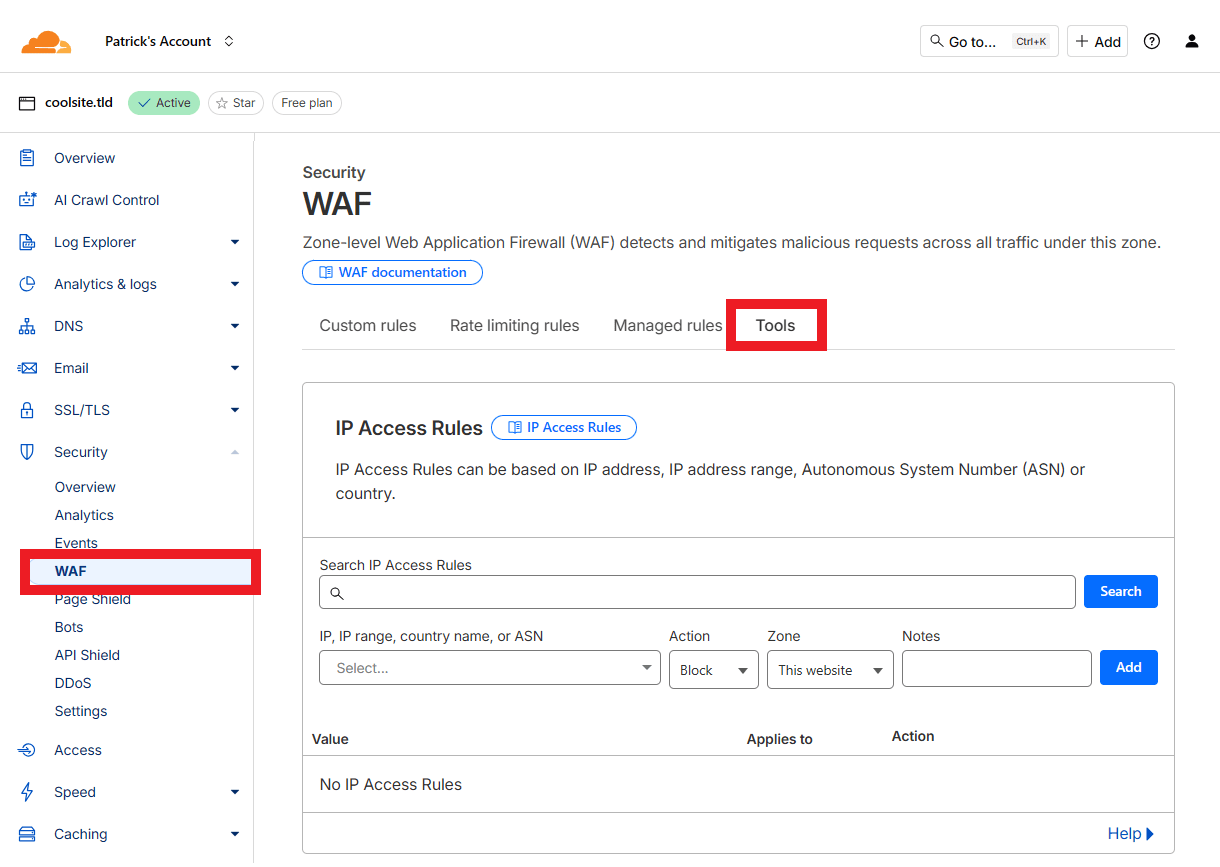The image size is (1220, 867).
Task: Click the AI Crawl Control sidebar icon
Action: point(28,200)
